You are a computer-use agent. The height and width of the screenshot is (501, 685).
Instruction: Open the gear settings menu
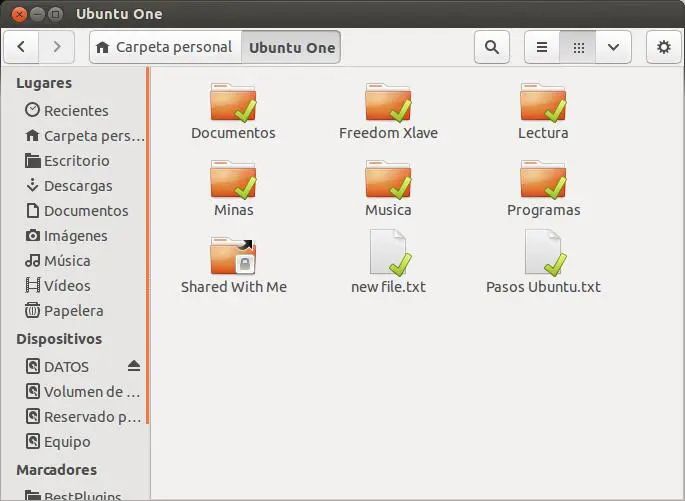pos(664,47)
